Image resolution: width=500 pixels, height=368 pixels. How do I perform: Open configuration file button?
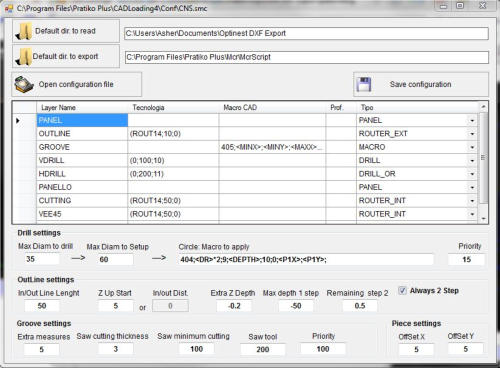(x=77, y=85)
